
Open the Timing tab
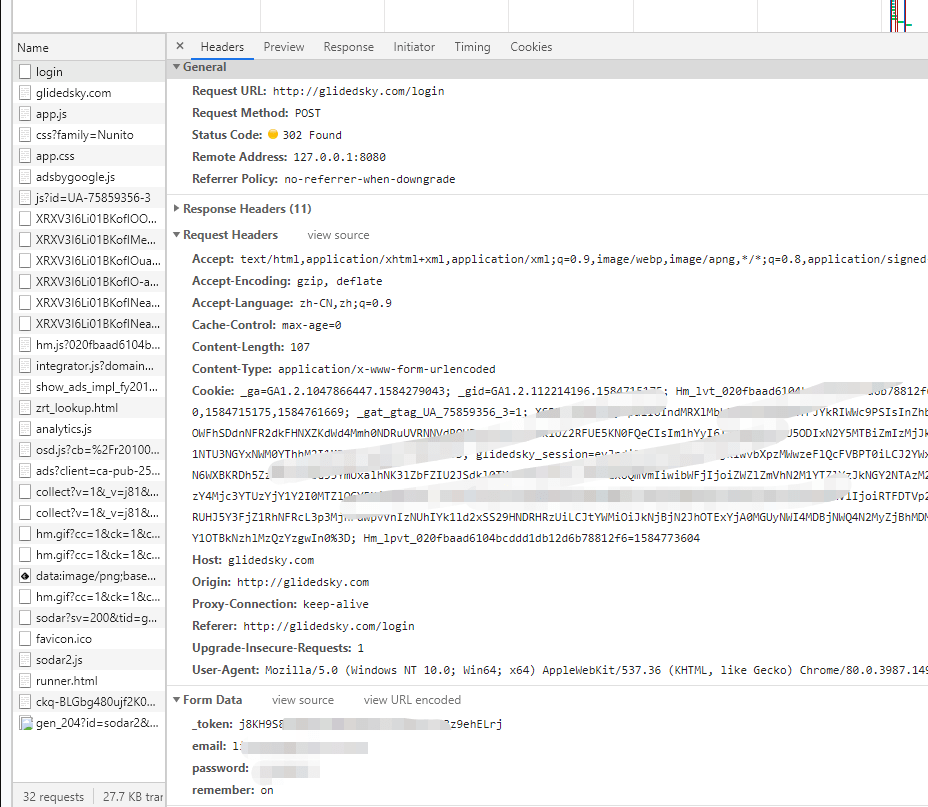pos(472,47)
